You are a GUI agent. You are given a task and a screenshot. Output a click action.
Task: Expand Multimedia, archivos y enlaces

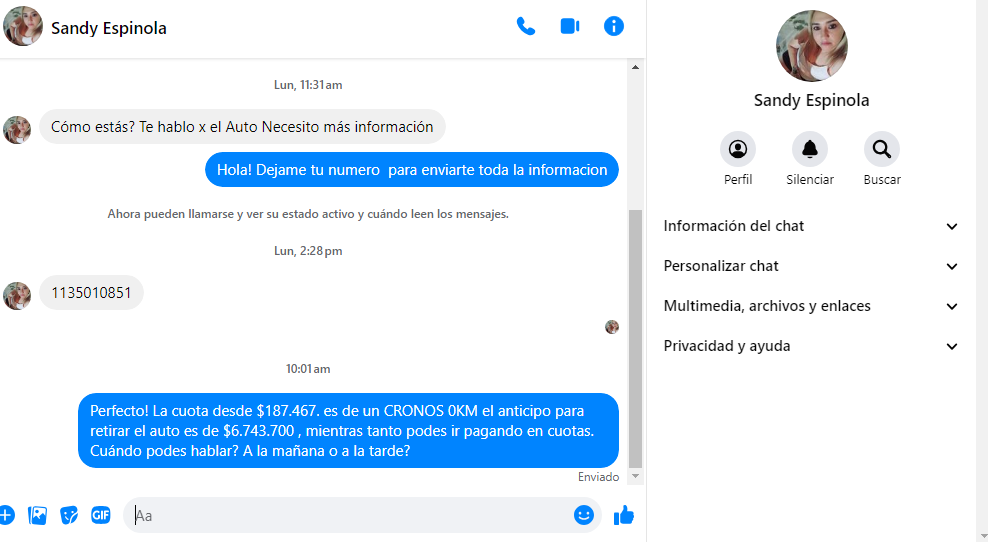(x=811, y=306)
